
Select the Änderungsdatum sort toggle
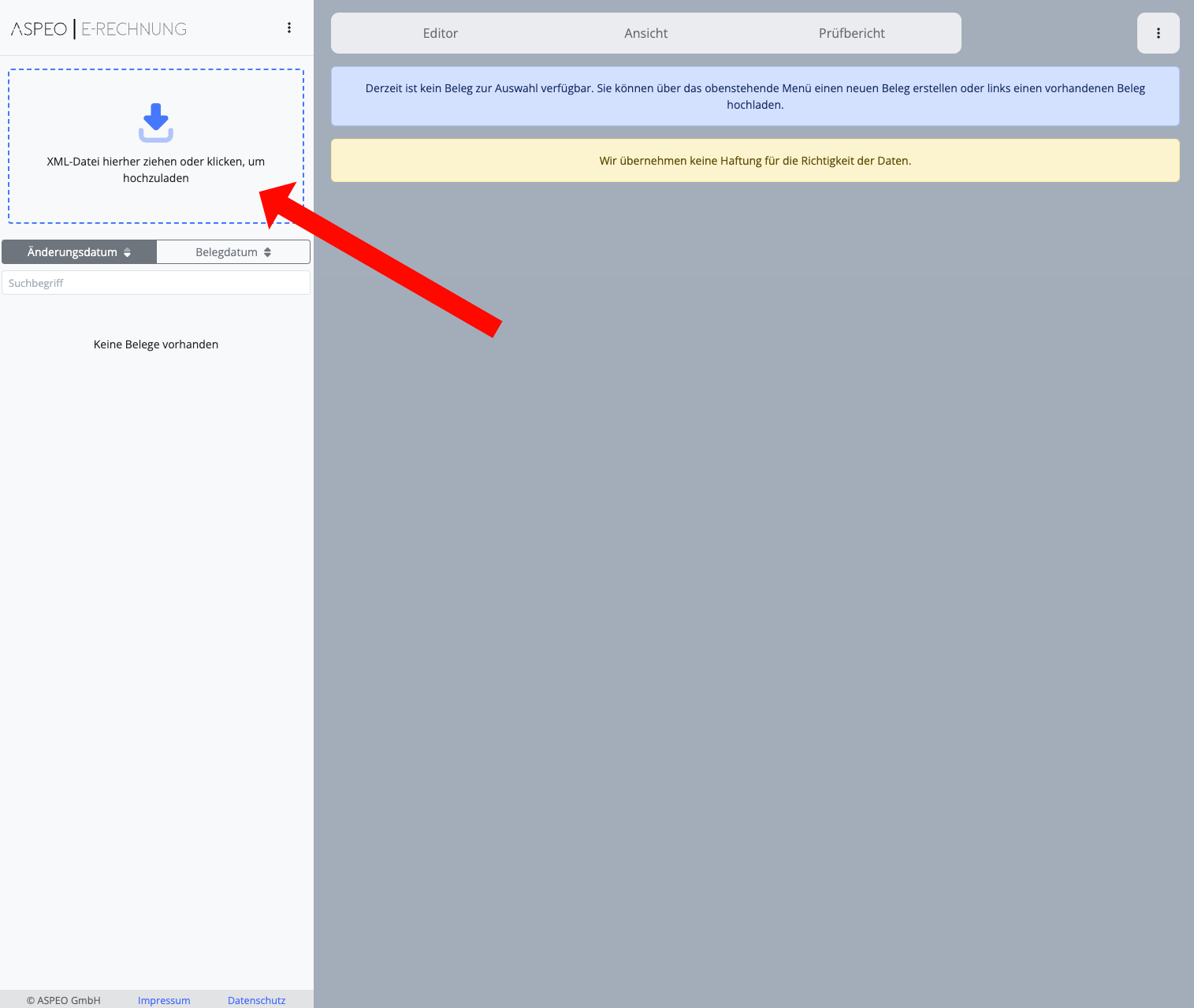click(72, 252)
